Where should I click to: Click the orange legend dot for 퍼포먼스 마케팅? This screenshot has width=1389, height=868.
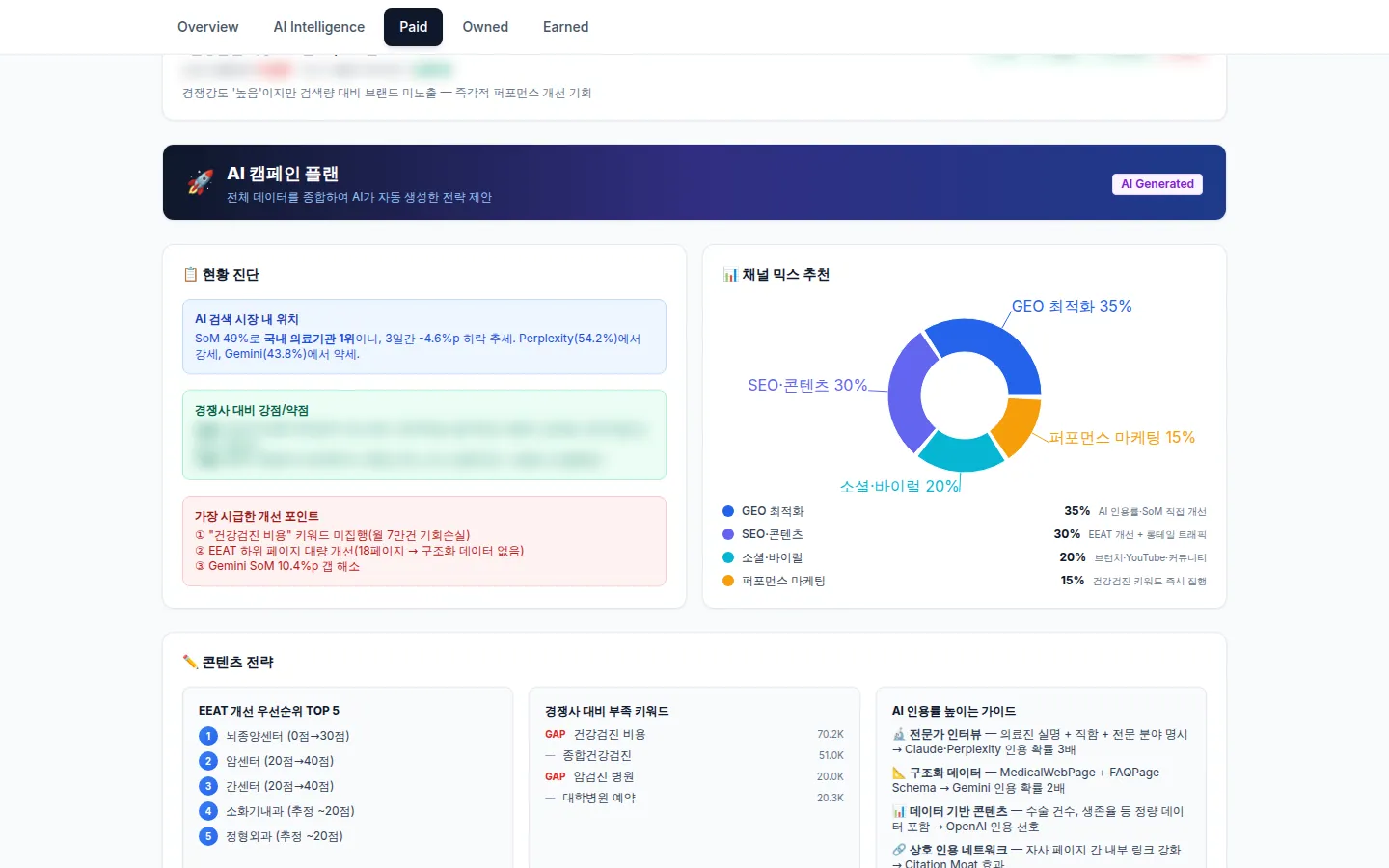point(728,581)
